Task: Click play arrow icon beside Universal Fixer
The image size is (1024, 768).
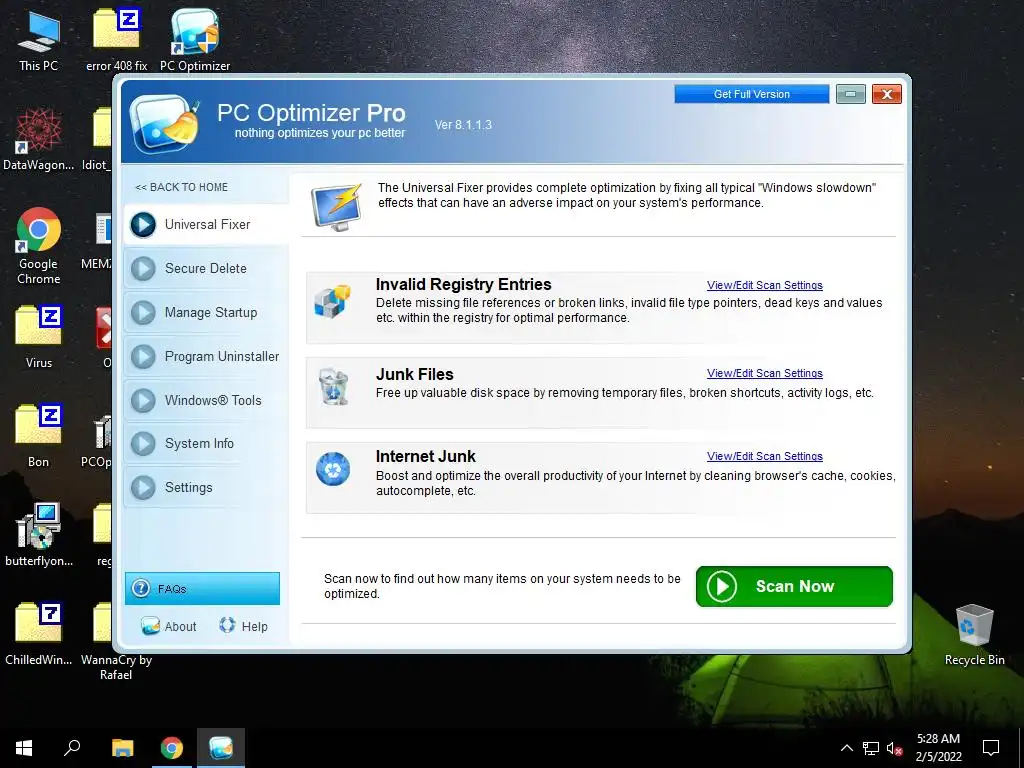Action: [x=143, y=225]
